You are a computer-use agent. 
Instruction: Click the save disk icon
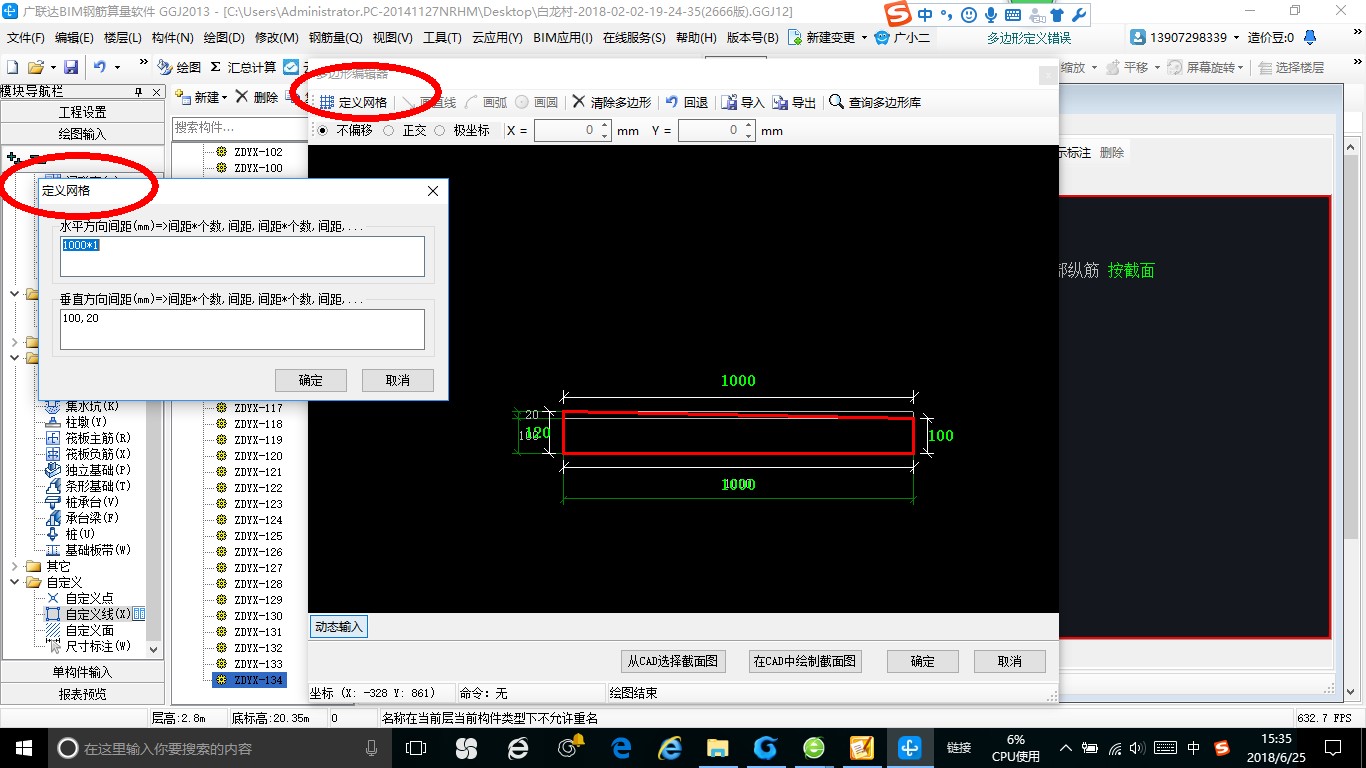point(71,67)
